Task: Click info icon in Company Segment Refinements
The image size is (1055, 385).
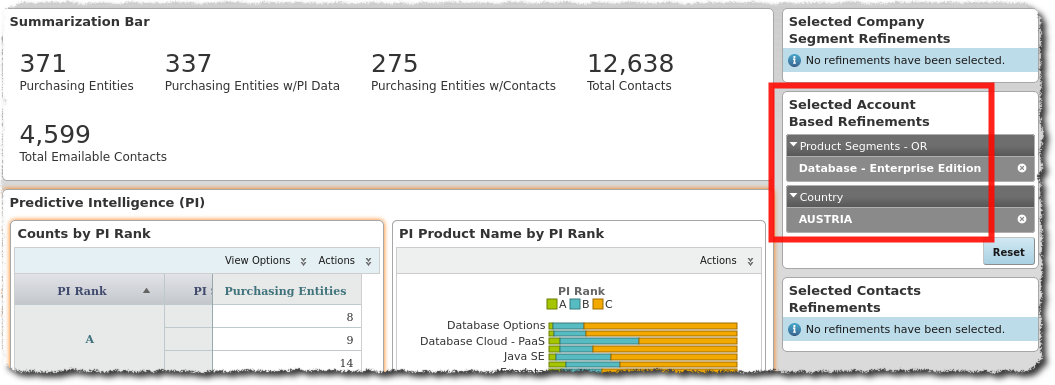Action: coord(795,61)
